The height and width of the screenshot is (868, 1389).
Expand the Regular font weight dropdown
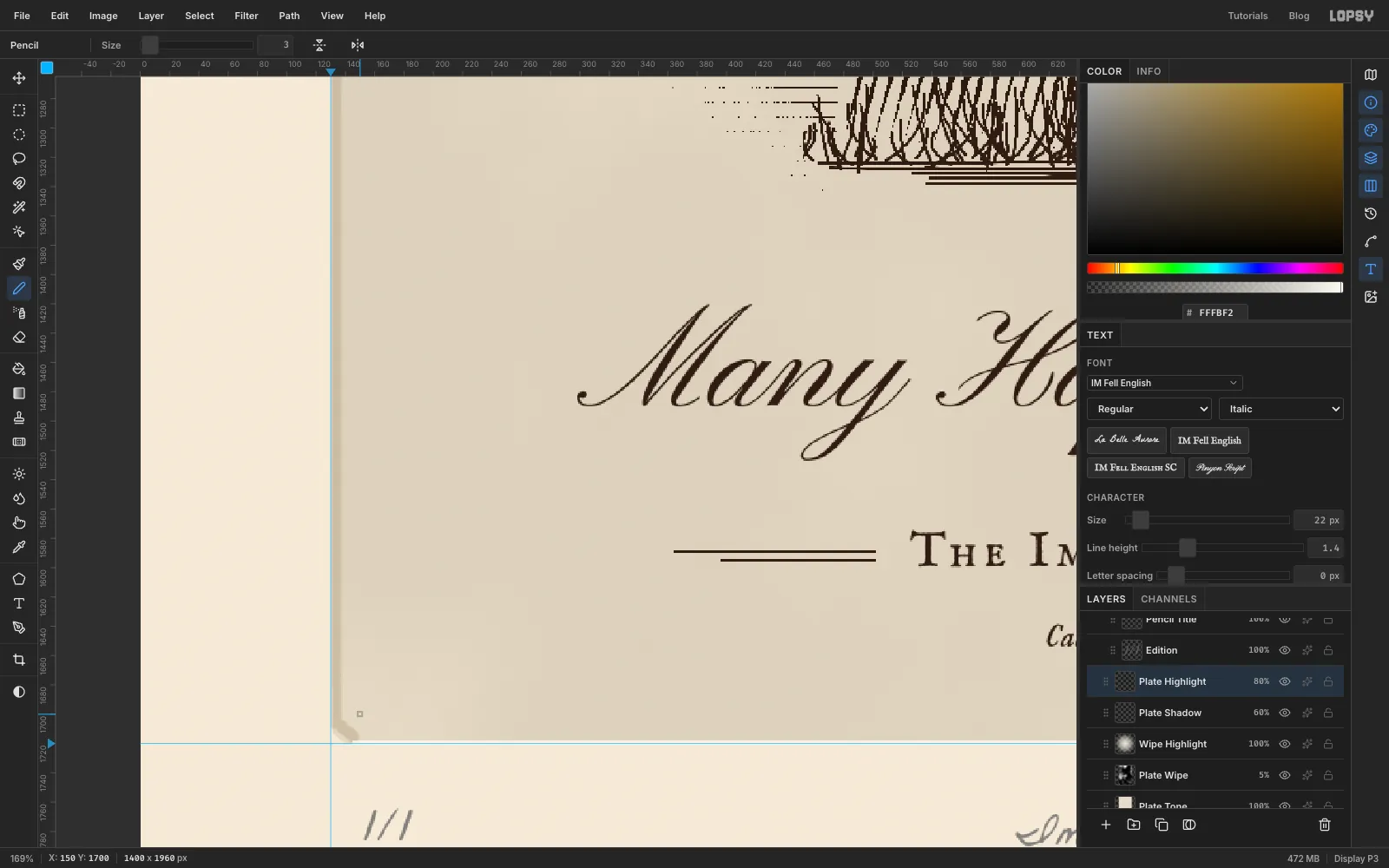pyautogui.click(x=1149, y=409)
